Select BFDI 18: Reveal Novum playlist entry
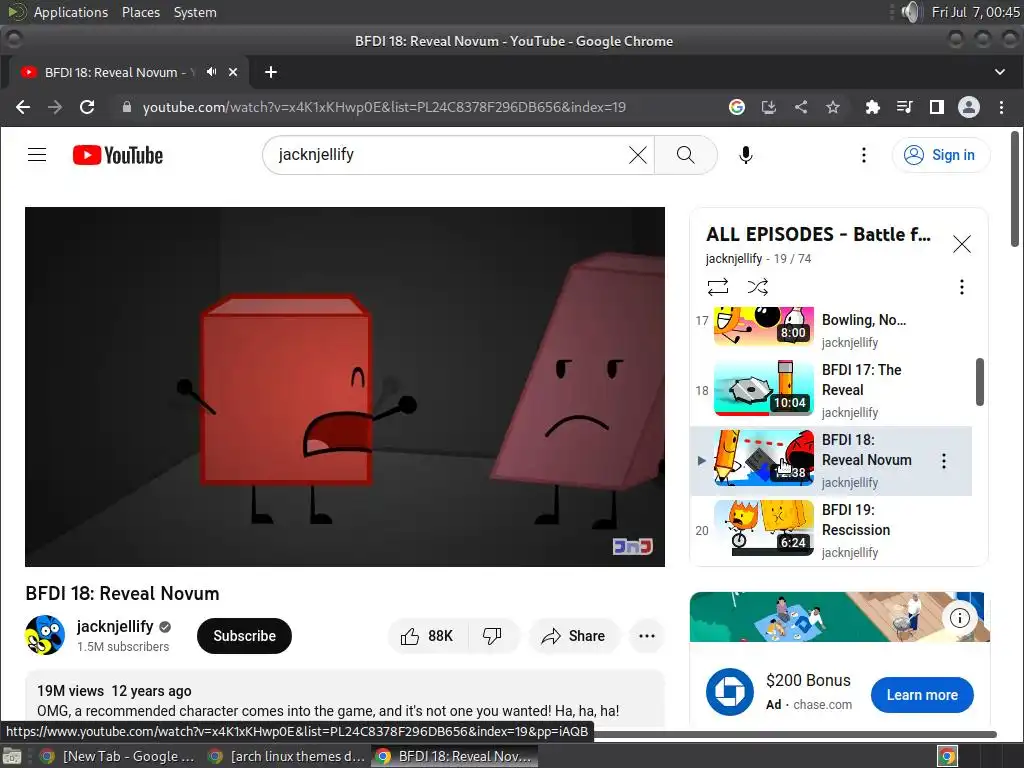Viewport: 1024px width, 768px height. click(x=831, y=461)
